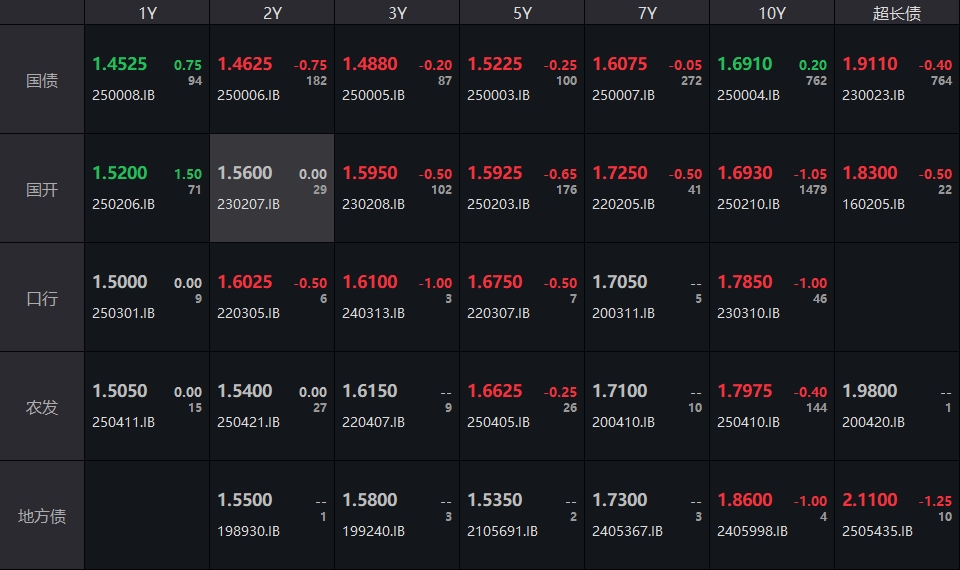960x570 pixels.
Task: Click bond code 220307.IB
Action: tap(498, 313)
